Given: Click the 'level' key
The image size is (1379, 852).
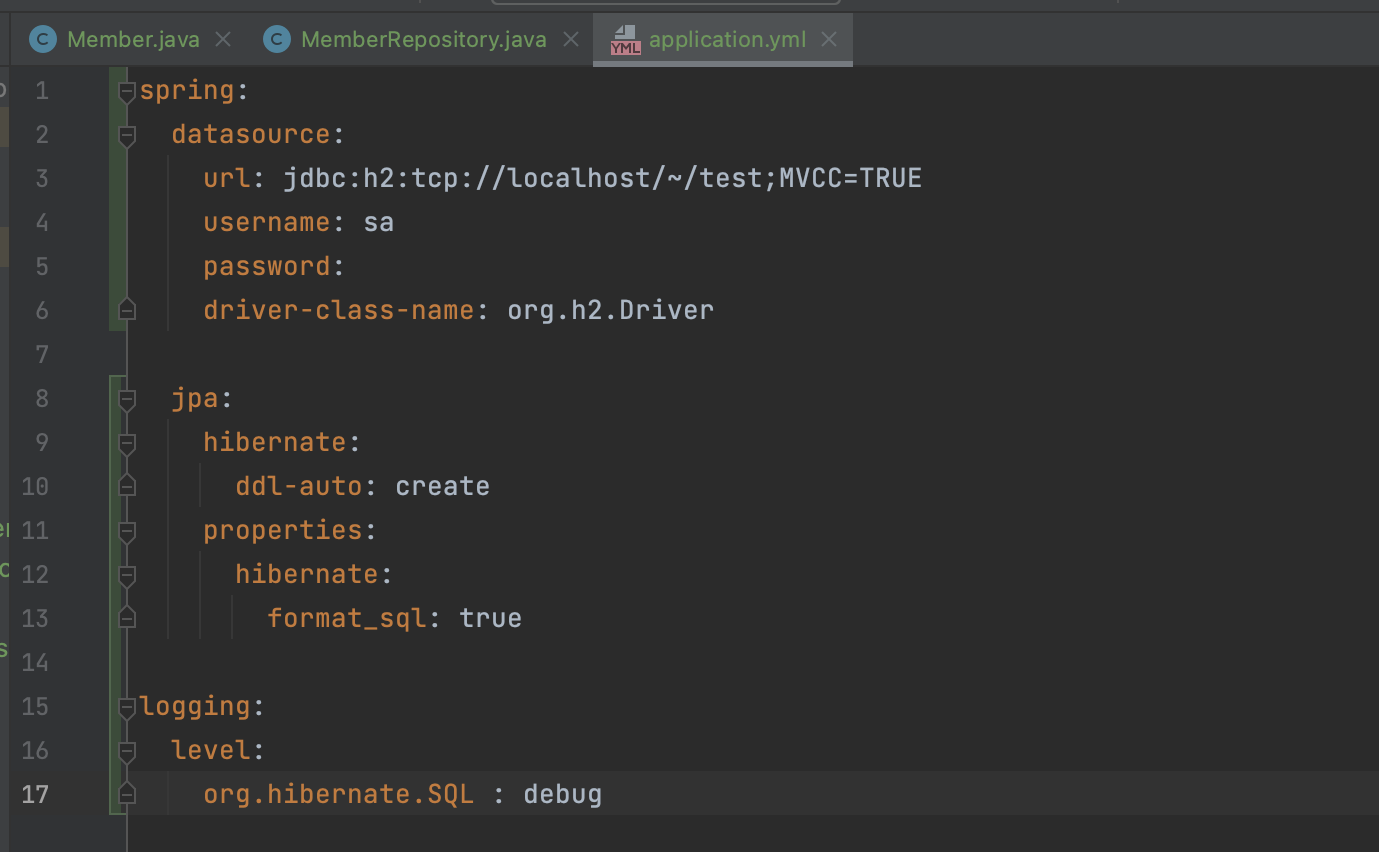Looking at the screenshot, I should pyautogui.click(x=211, y=750).
